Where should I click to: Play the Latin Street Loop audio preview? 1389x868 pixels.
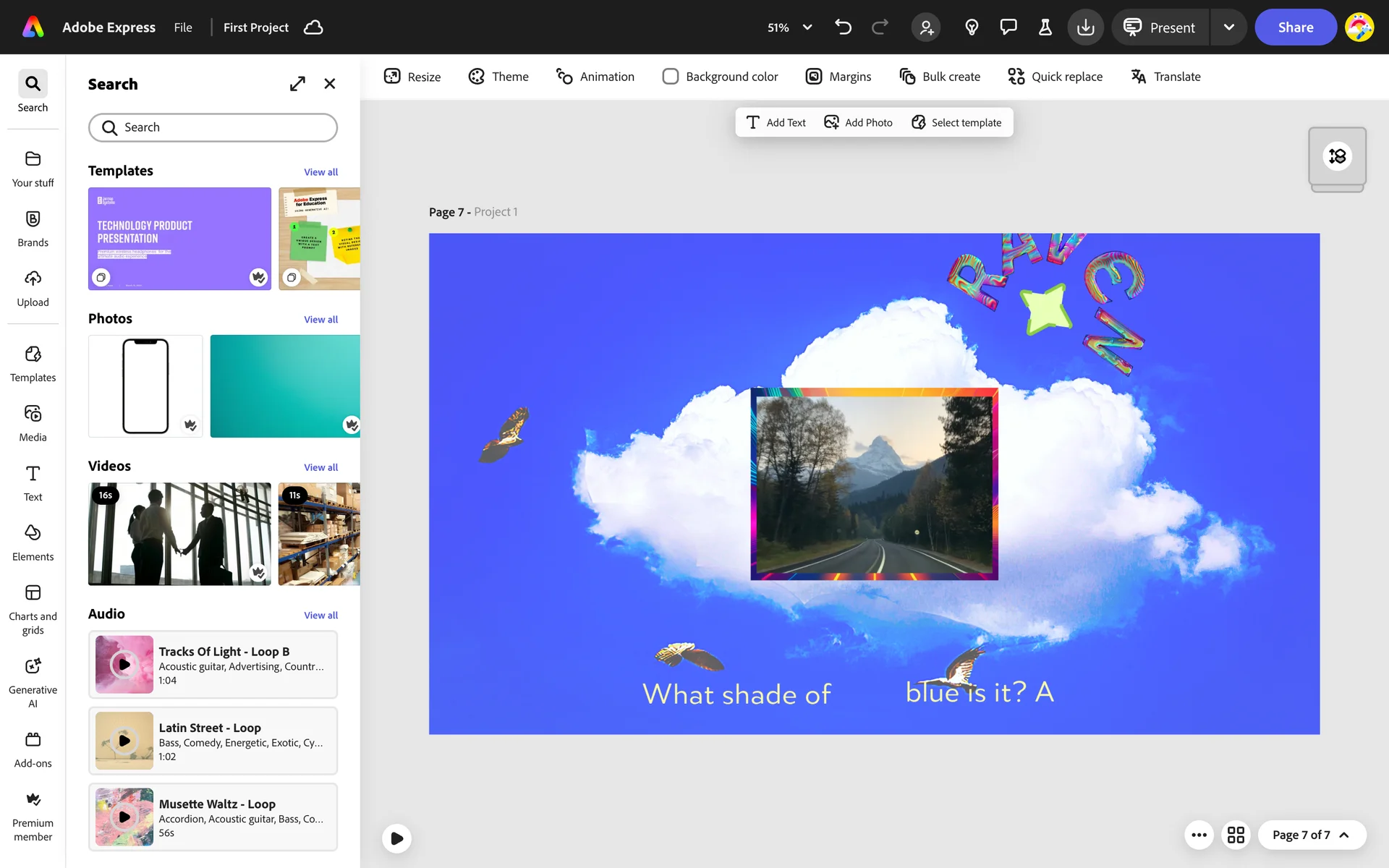point(124,741)
